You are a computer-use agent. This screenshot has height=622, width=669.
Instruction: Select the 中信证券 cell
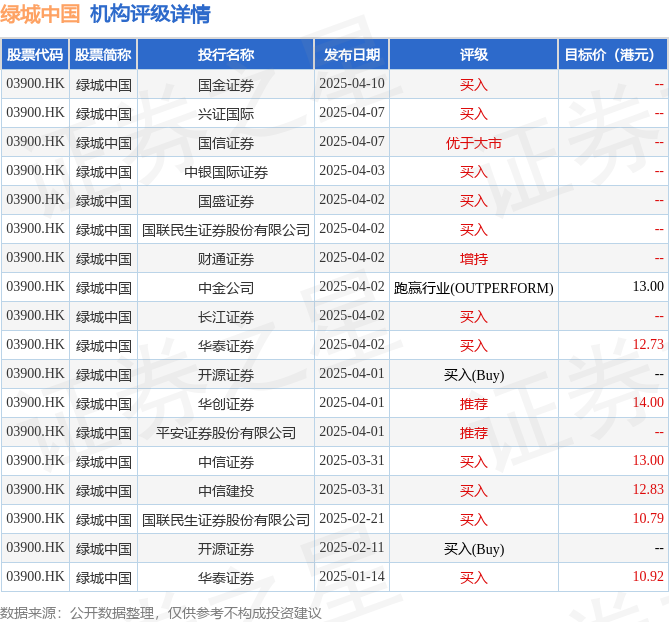(x=226, y=462)
